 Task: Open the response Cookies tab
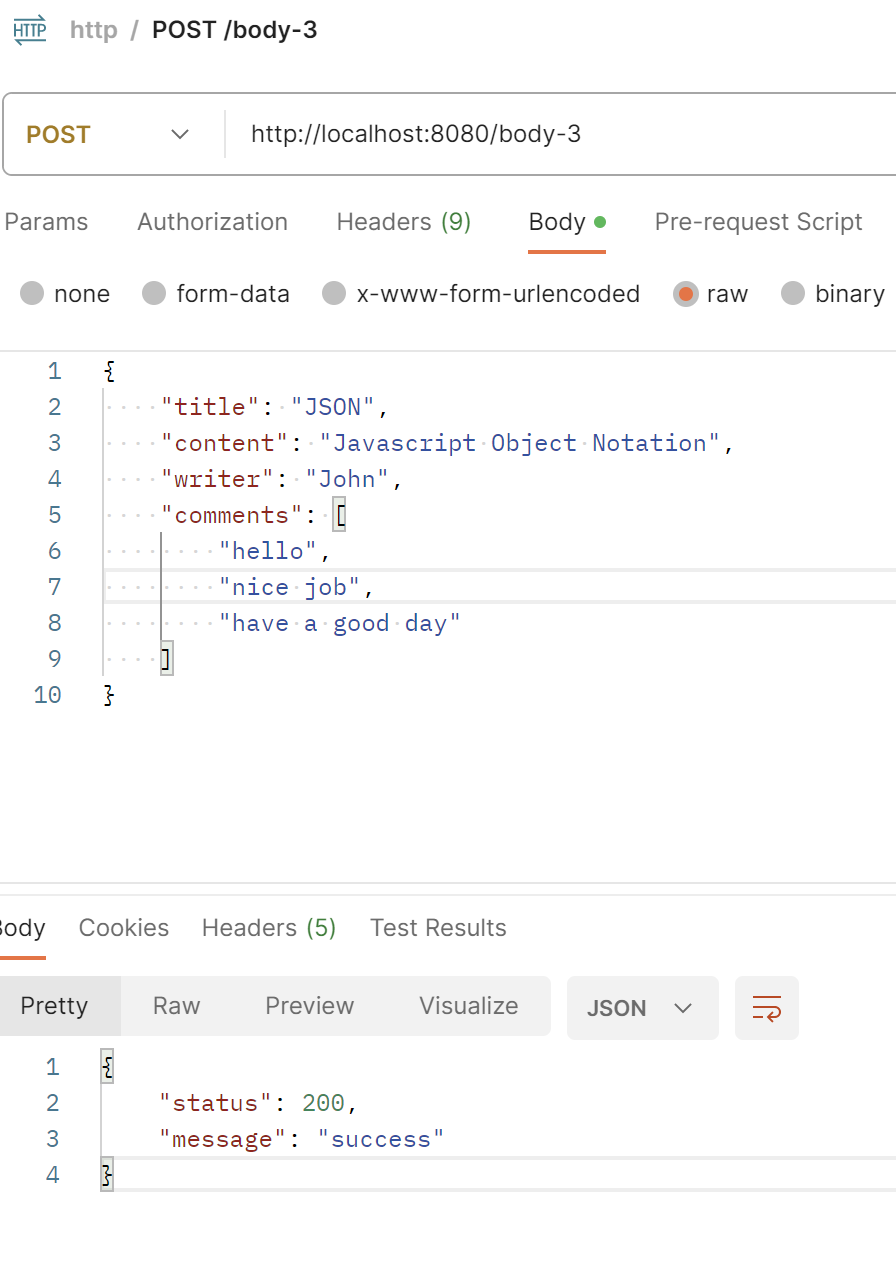coord(124,928)
